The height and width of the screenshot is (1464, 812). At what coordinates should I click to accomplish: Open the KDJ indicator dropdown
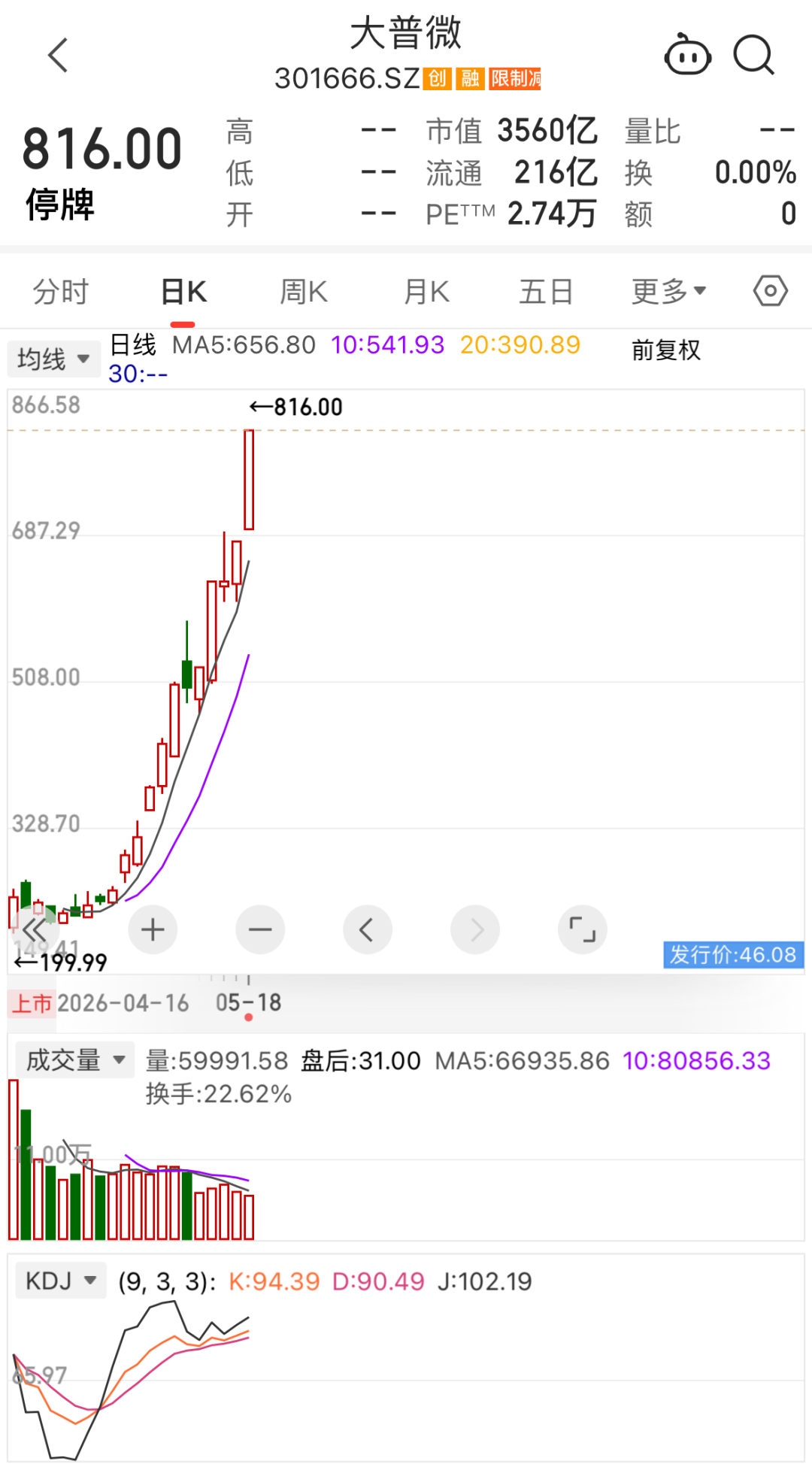point(62,1281)
